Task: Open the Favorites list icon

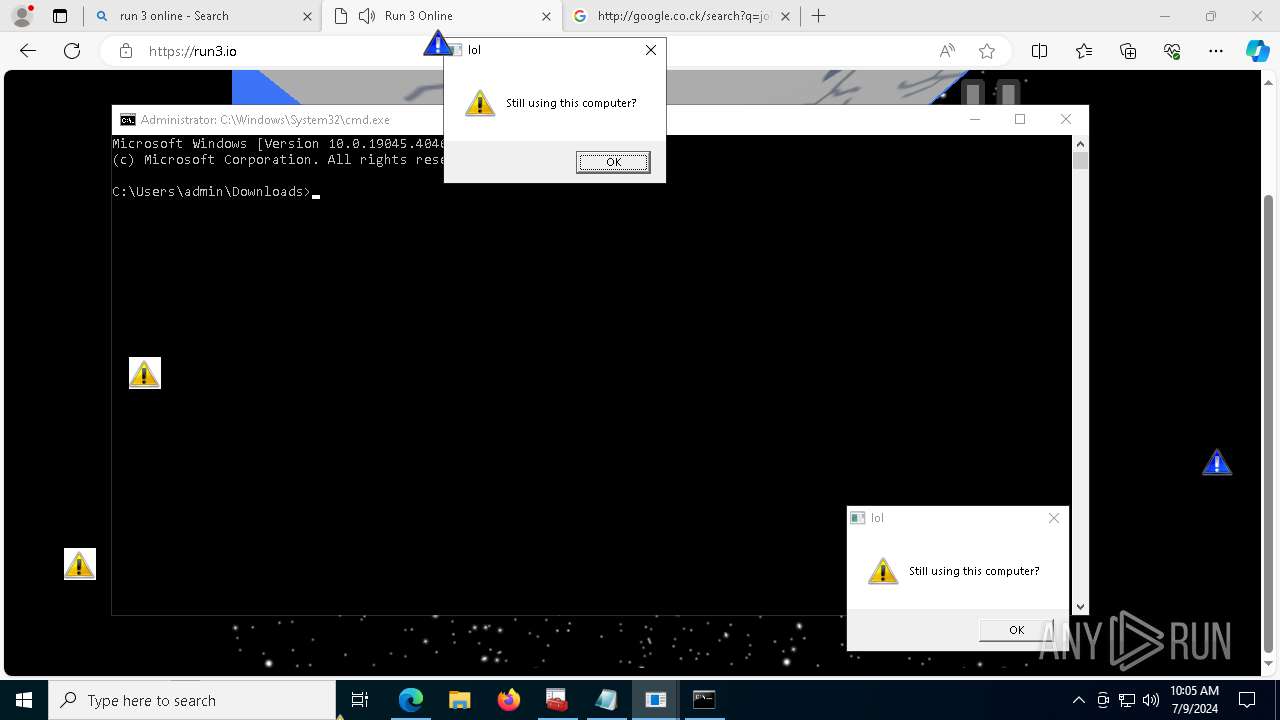Action: [x=1084, y=51]
